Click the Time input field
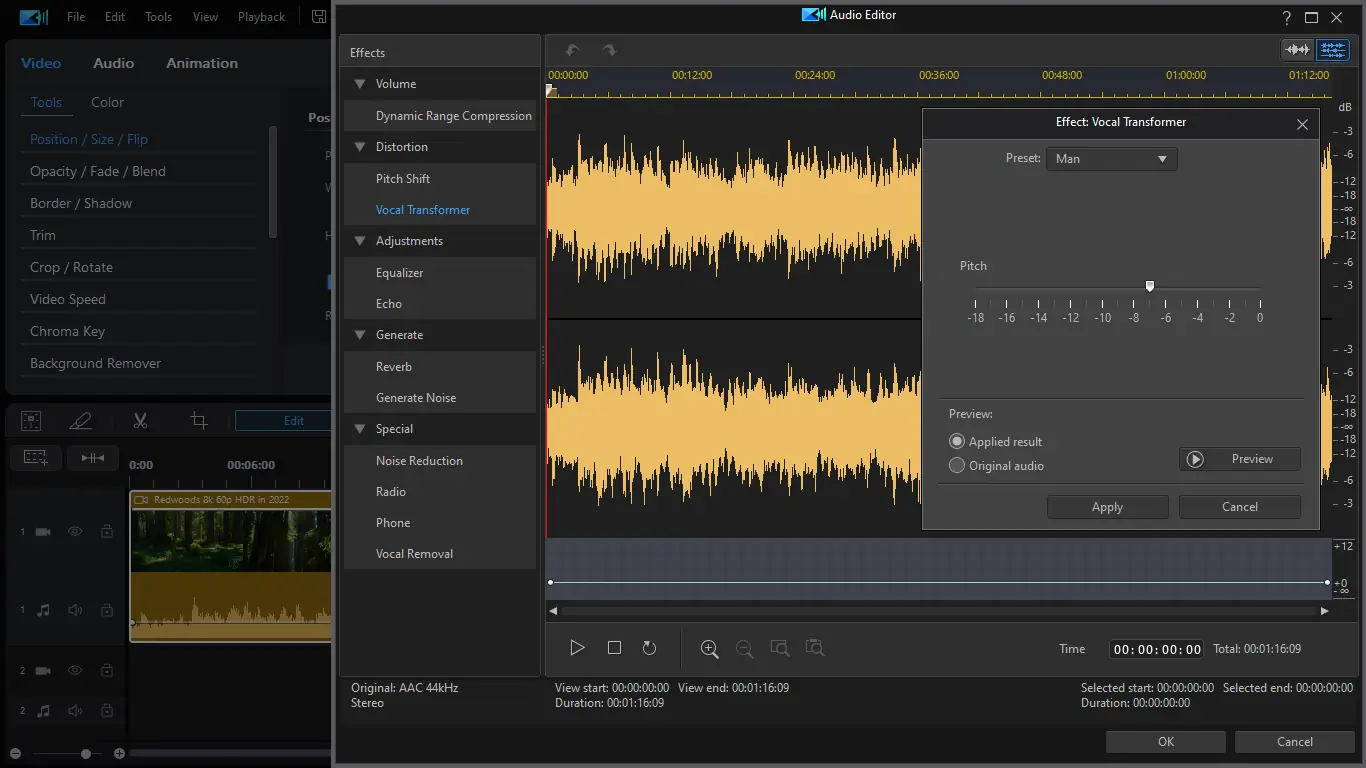Image resolution: width=1366 pixels, height=768 pixels. point(1157,649)
